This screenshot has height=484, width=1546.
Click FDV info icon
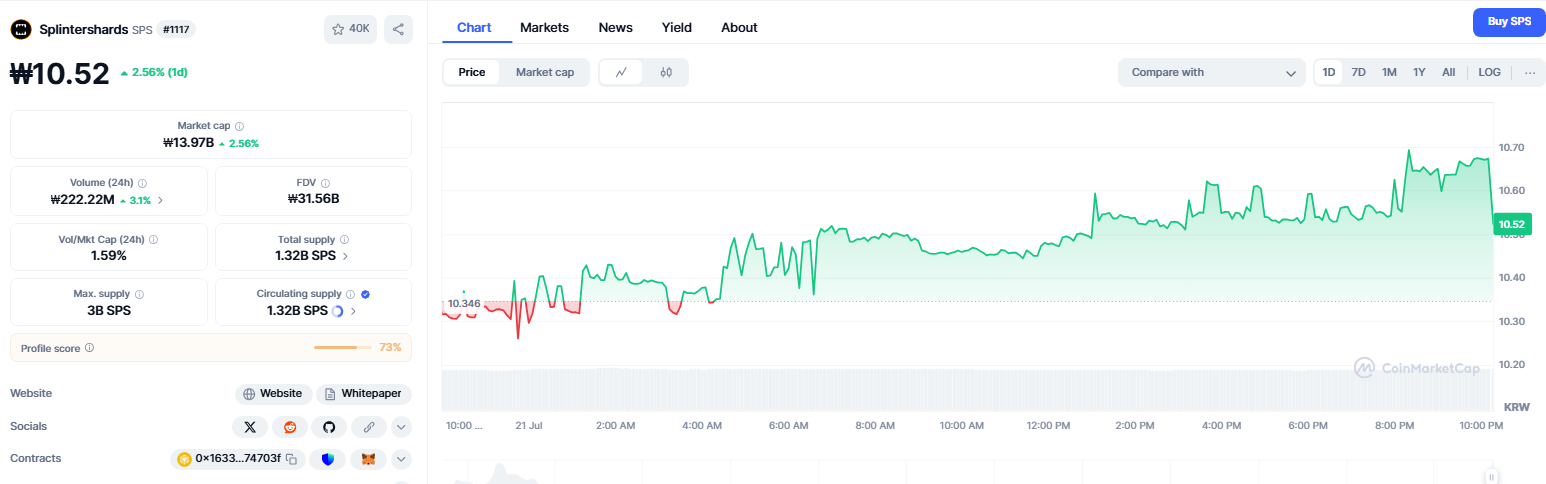325,183
